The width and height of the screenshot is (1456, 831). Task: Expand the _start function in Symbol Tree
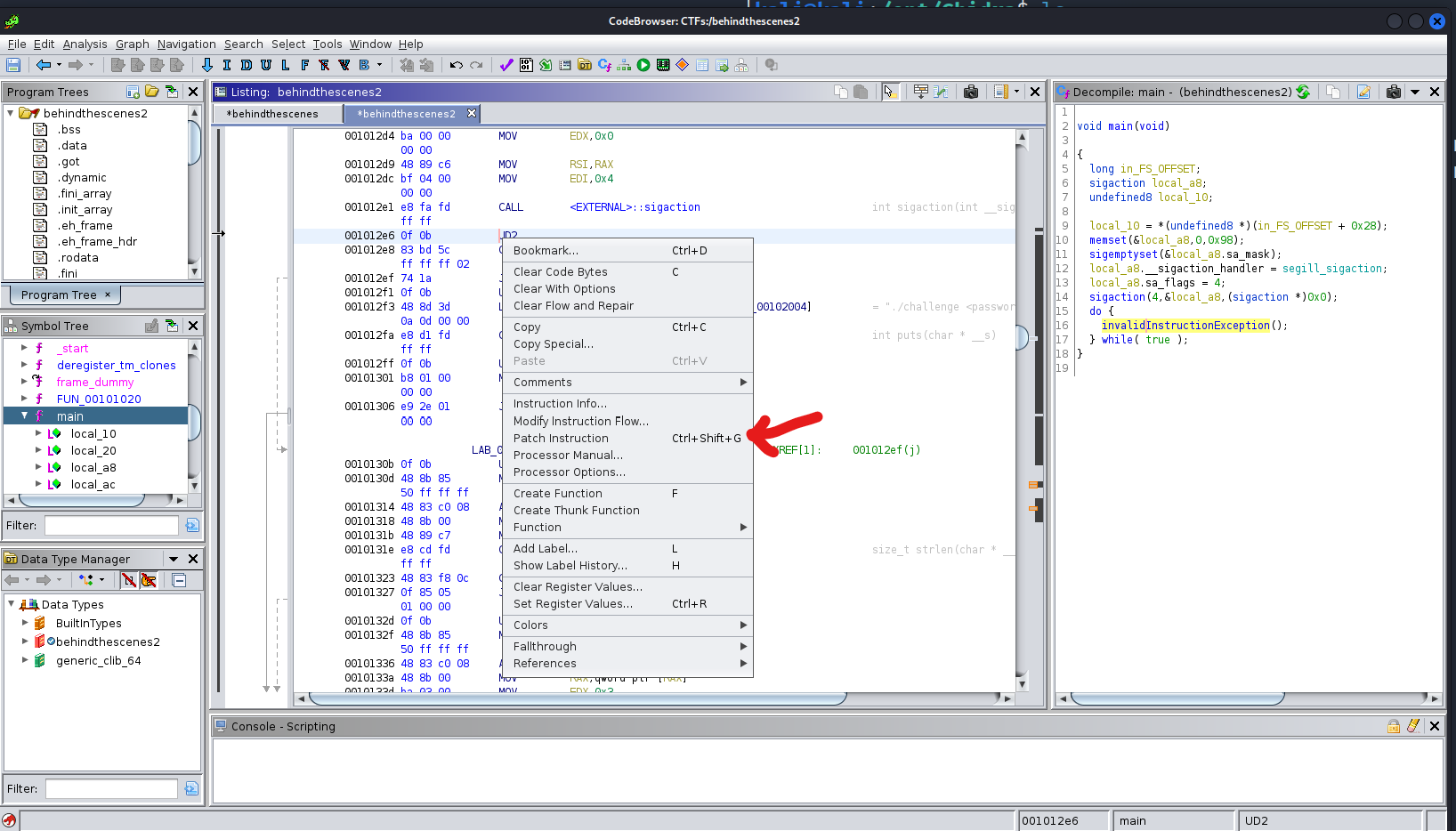pos(24,348)
